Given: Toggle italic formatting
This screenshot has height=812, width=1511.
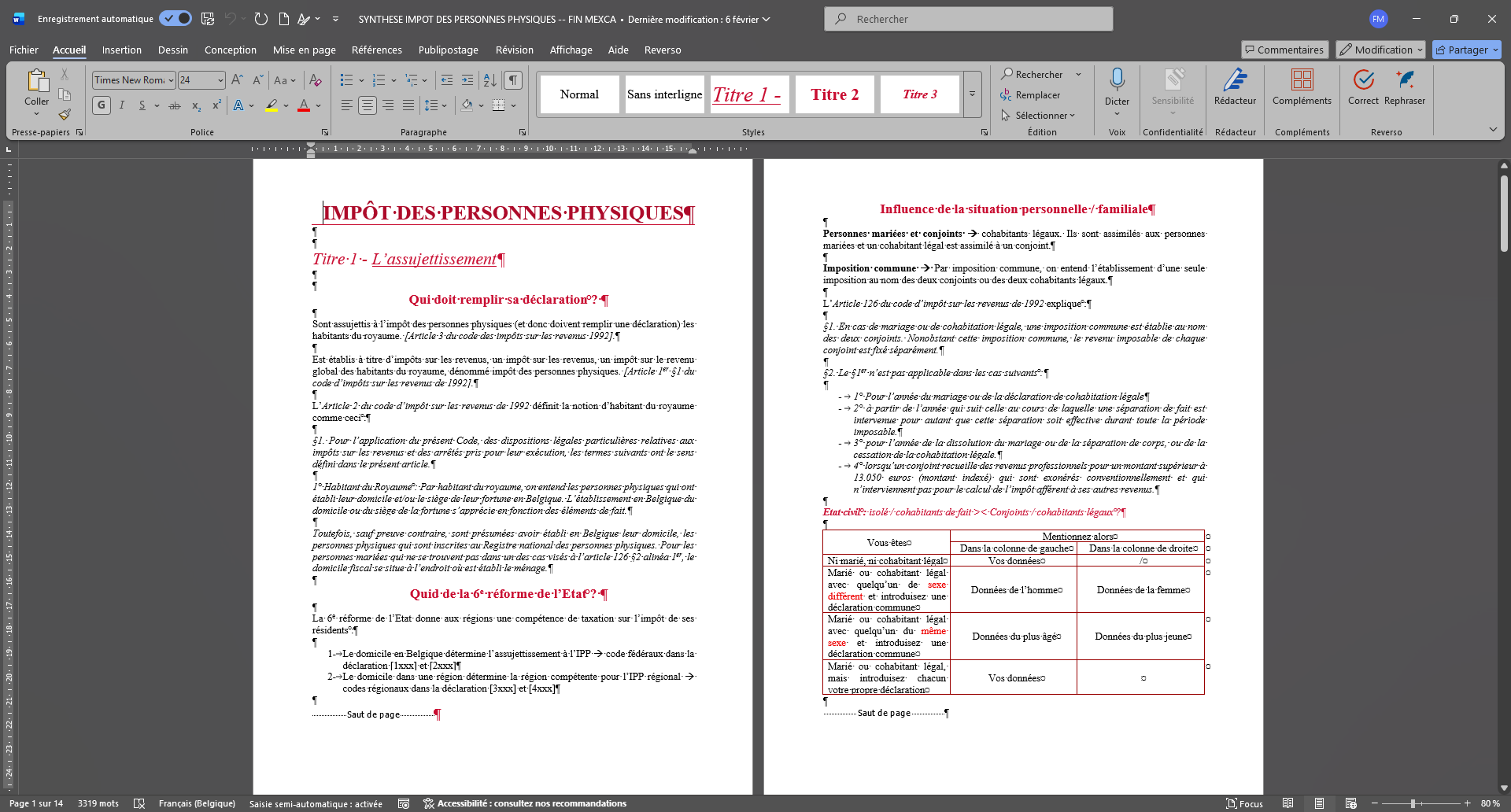Looking at the screenshot, I should [122, 105].
